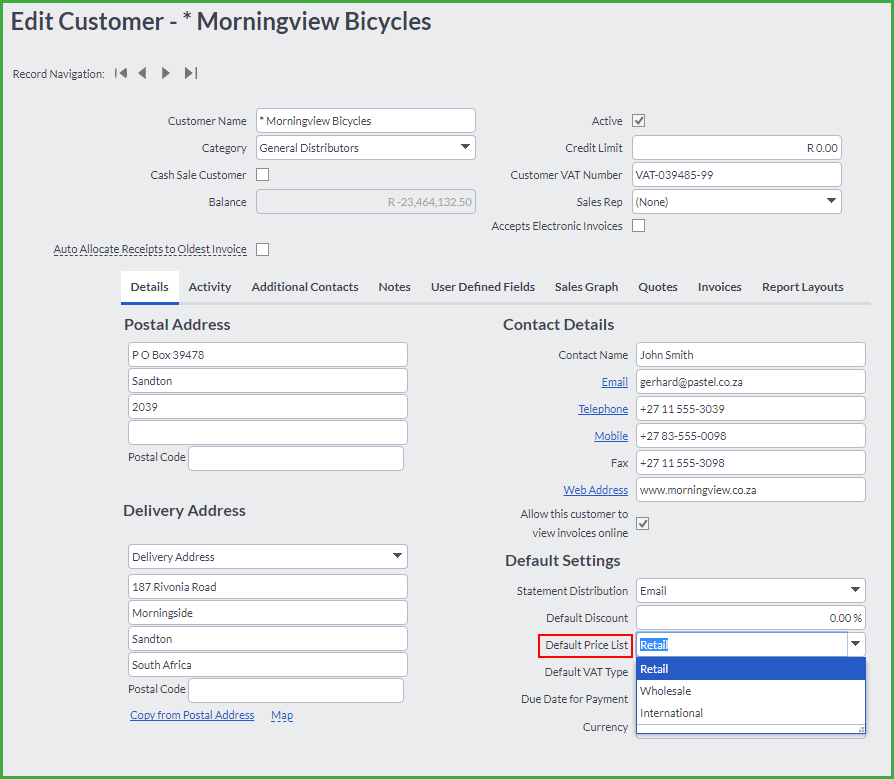Open the Invoices tab
The height and width of the screenshot is (779, 894).
click(720, 287)
